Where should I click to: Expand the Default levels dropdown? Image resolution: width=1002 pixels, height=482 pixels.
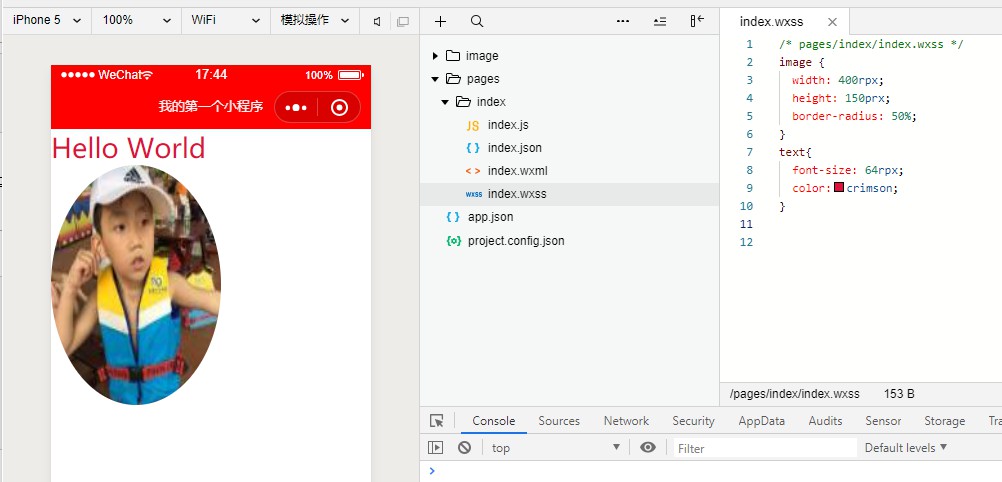click(x=905, y=448)
